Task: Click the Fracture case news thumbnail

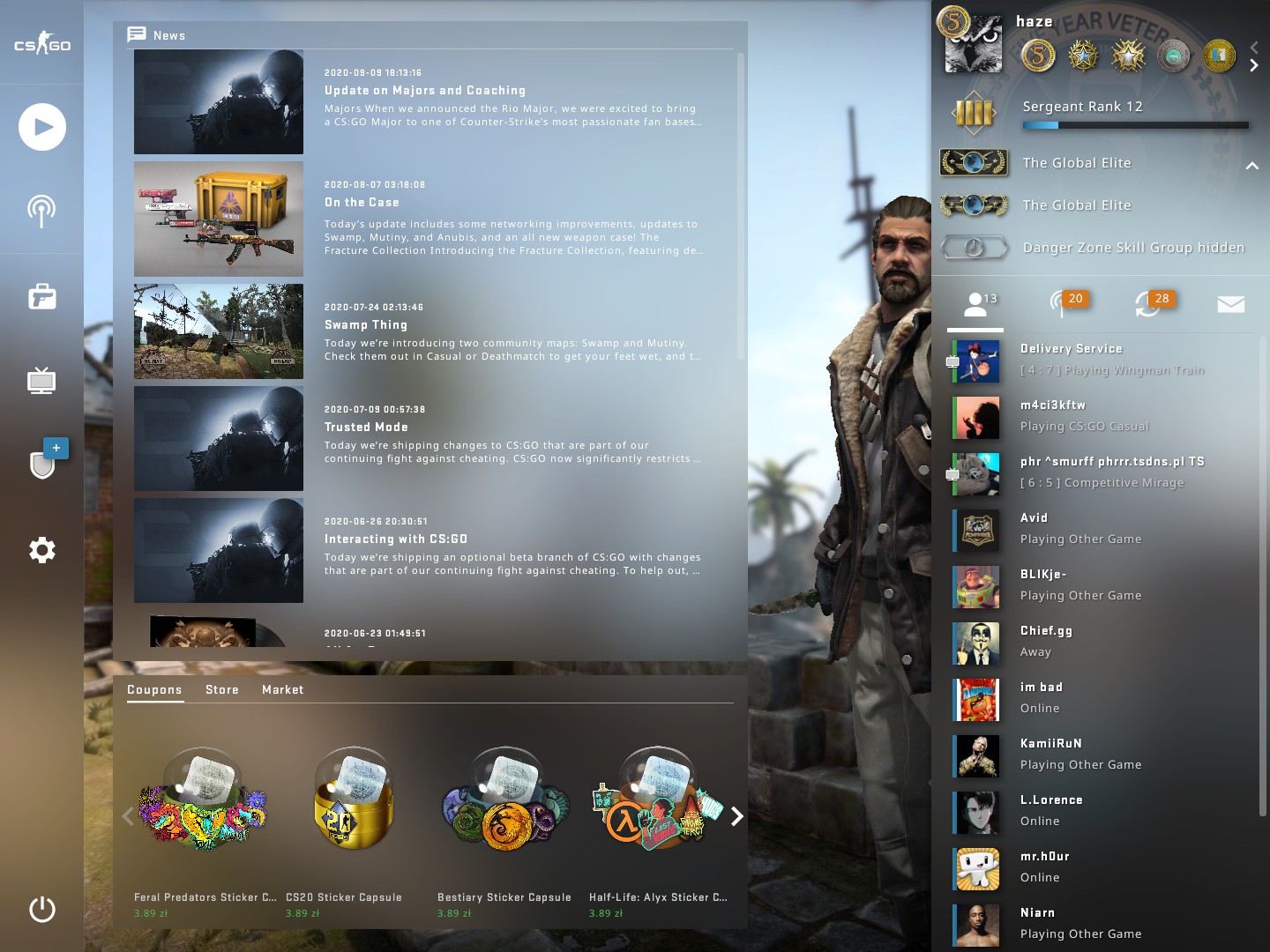Action: [219, 219]
